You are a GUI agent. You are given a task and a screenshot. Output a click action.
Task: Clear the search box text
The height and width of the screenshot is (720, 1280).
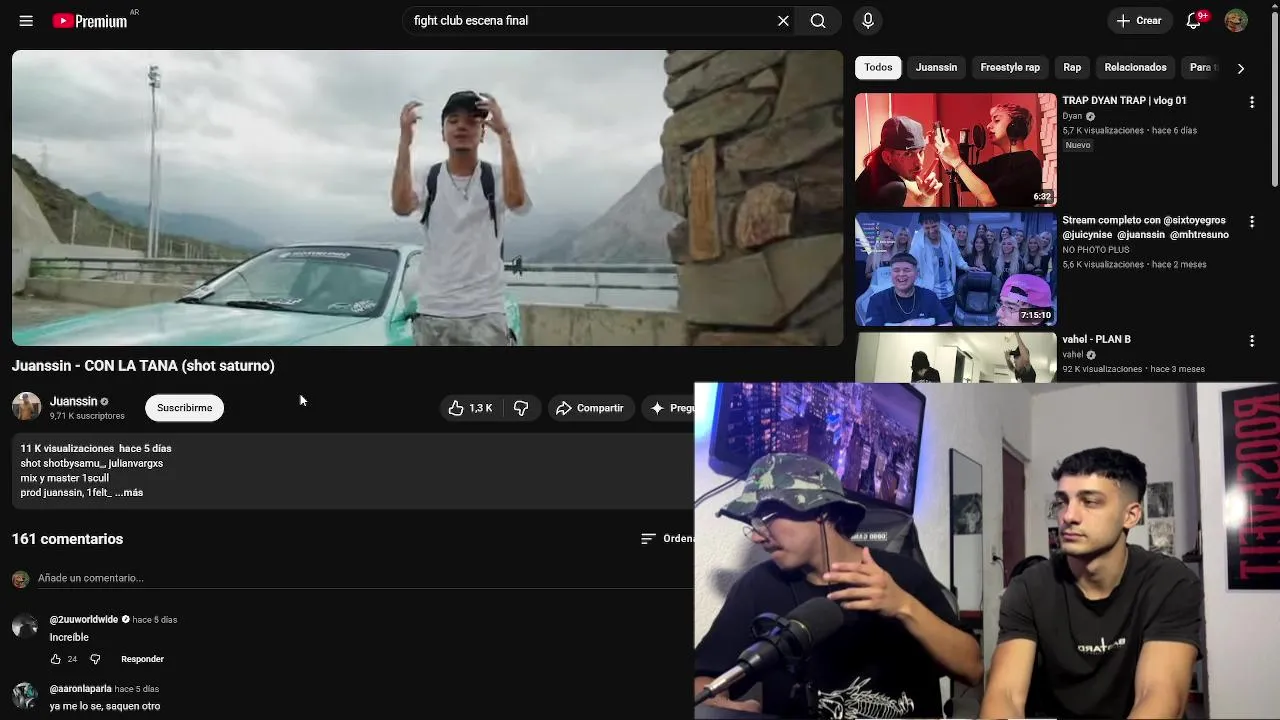click(783, 21)
